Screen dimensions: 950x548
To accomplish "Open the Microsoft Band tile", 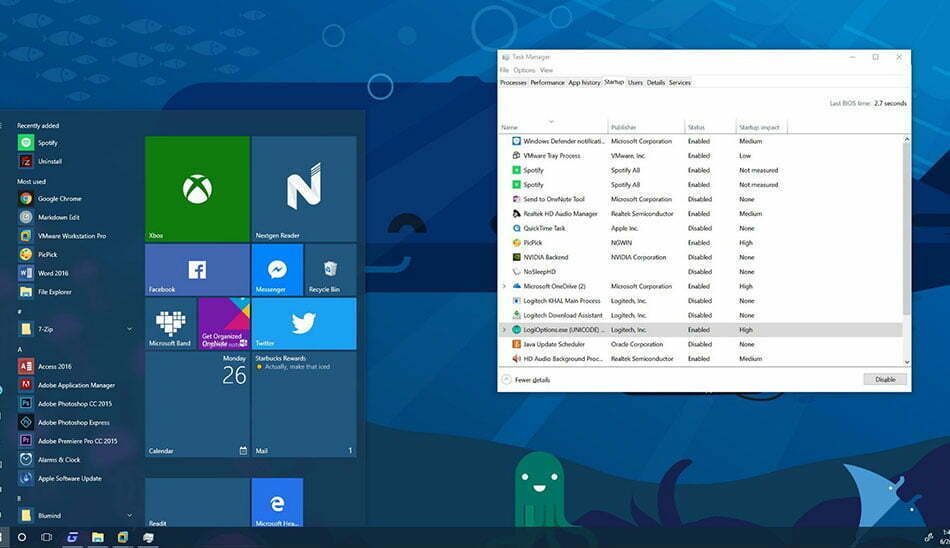I will point(171,323).
